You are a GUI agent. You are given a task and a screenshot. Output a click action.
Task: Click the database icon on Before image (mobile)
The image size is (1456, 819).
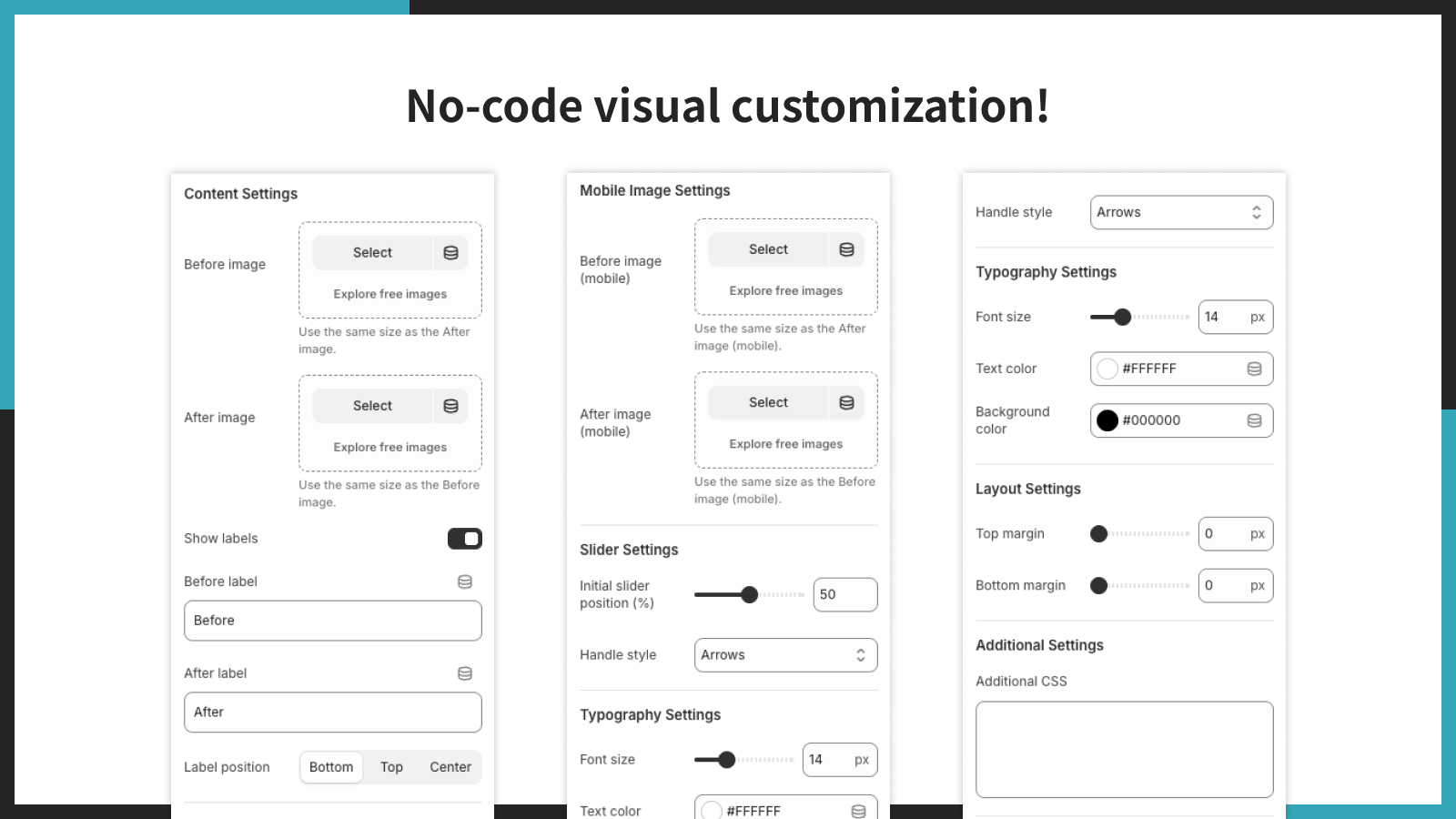click(x=846, y=248)
